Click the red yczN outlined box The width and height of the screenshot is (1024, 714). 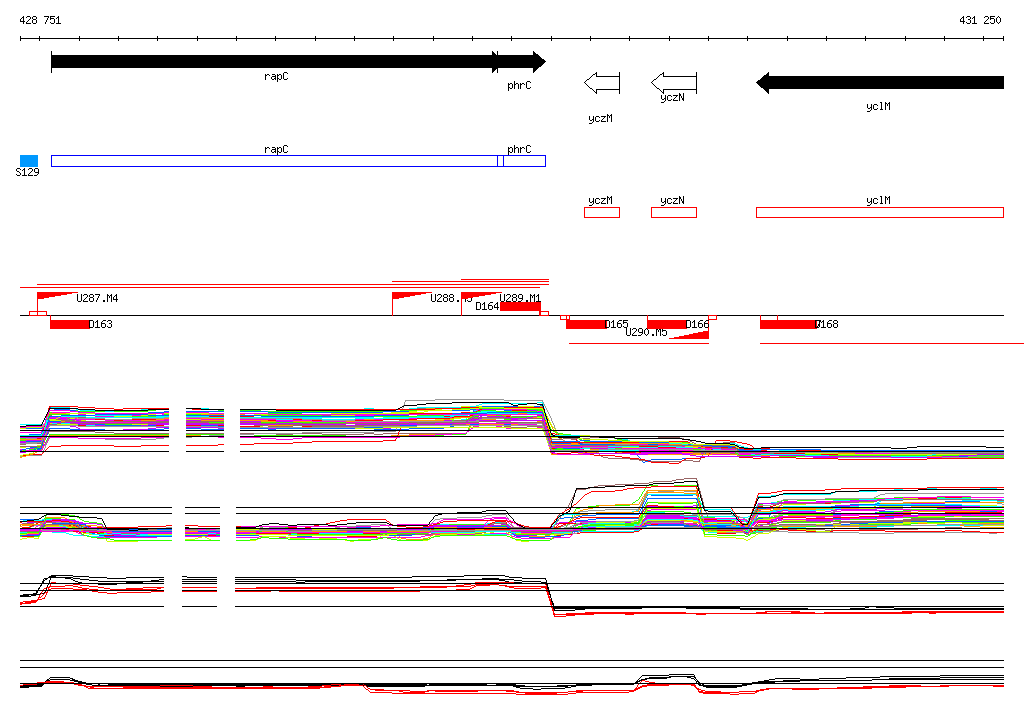coord(674,212)
